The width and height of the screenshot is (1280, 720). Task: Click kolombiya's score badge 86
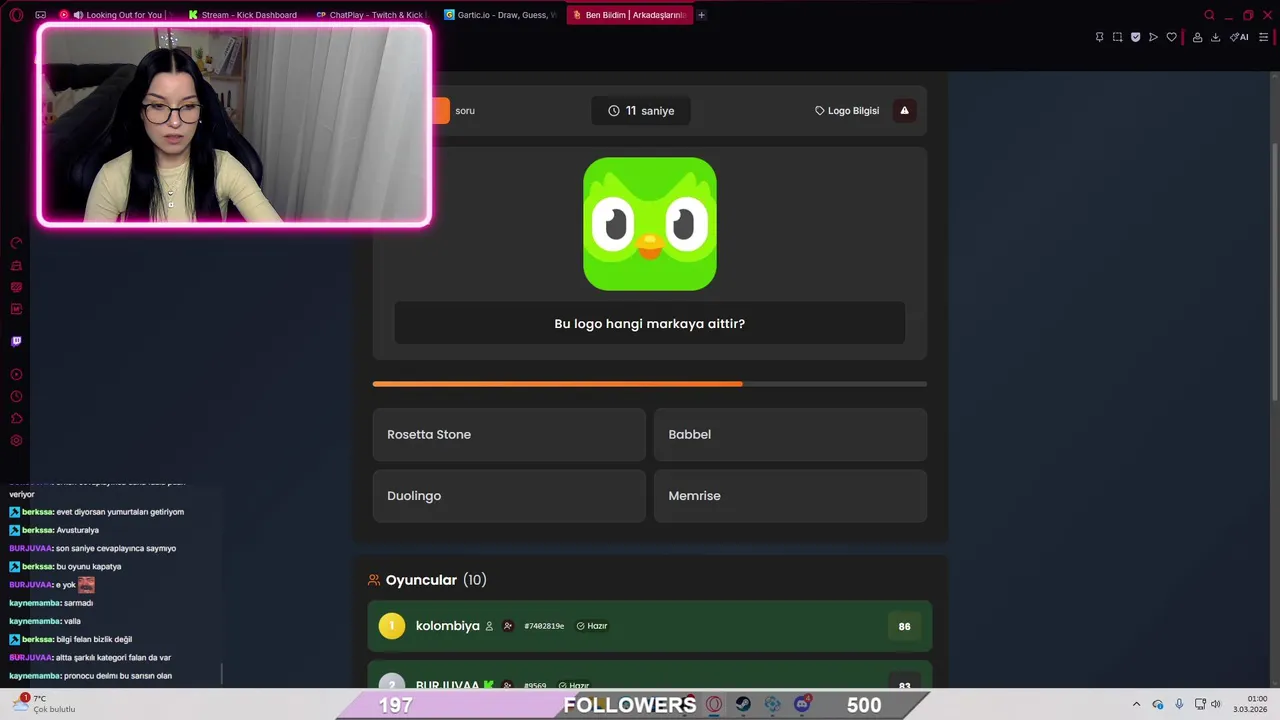pos(904,626)
